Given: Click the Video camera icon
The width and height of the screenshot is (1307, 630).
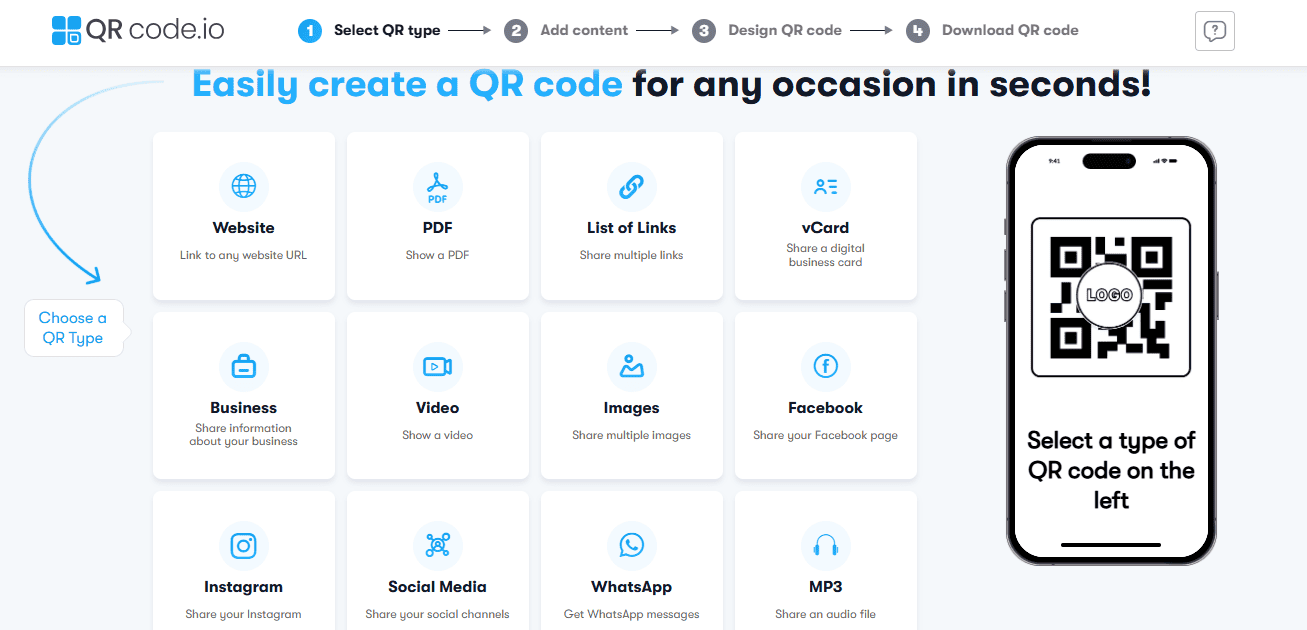Looking at the screenshot, I should click(438, 367).
